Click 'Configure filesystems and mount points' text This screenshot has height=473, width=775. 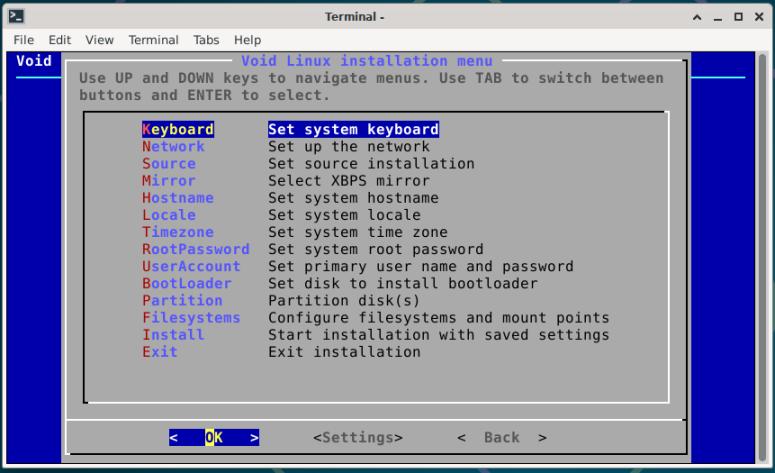pyautogui.click(x=439, y=318)
